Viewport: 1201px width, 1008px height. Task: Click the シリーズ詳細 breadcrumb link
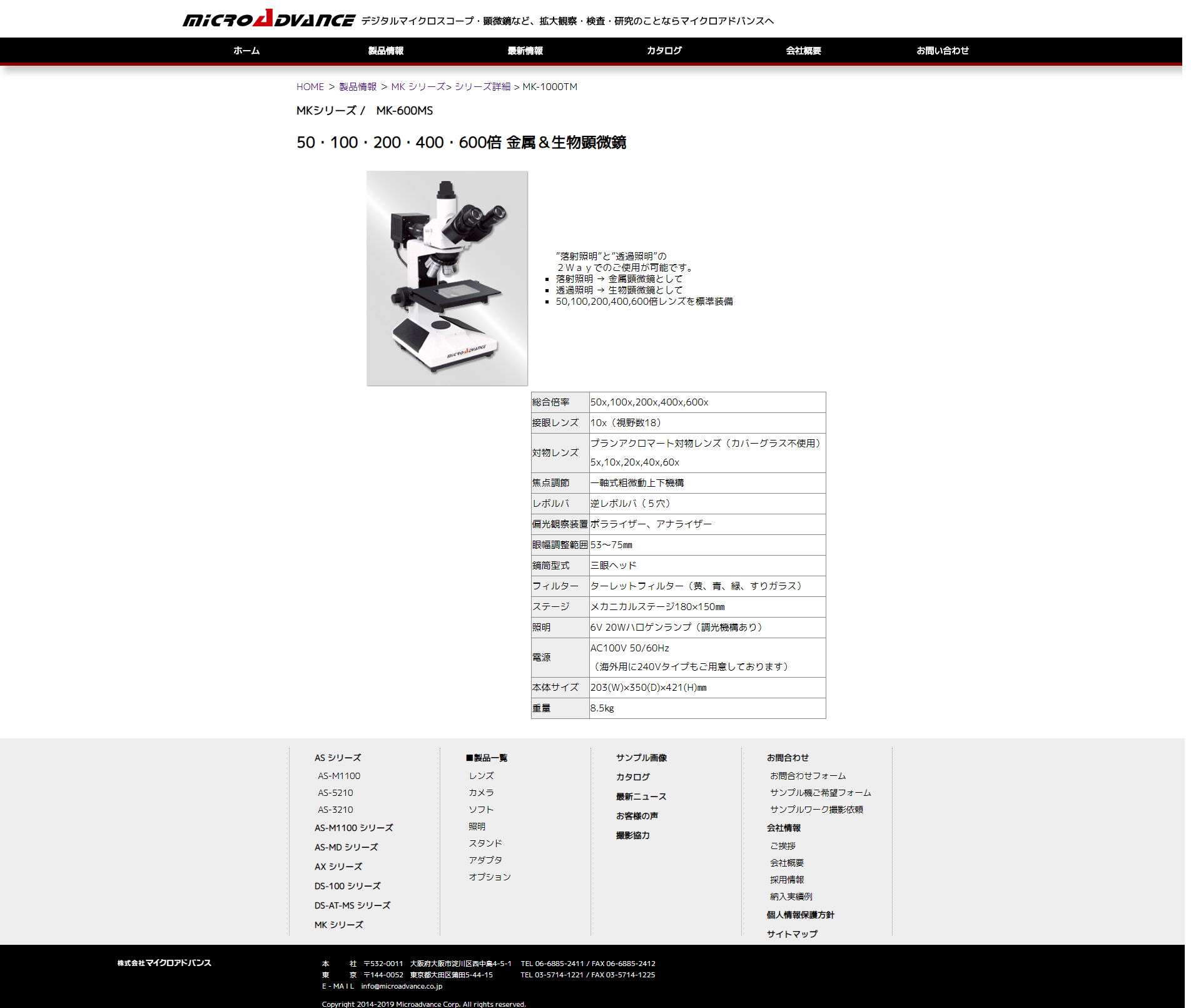pos(482,87)
